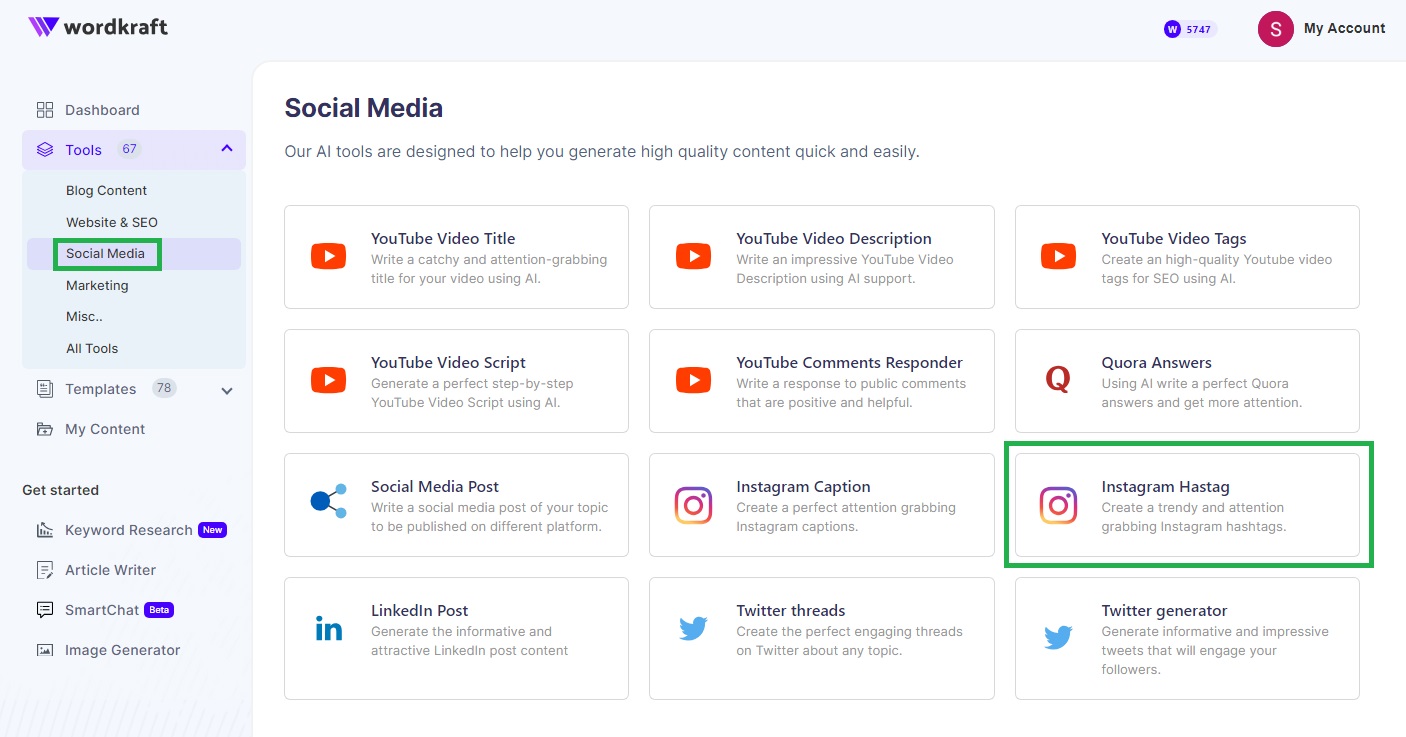Click YouTube icon on Video Tags card

(1058, 257)
